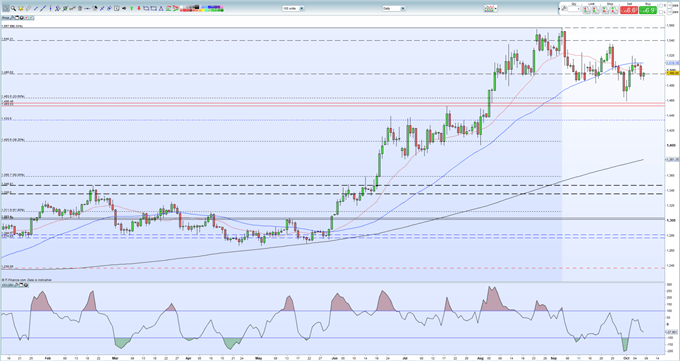Pick the triangle shape drawing tool
The height and width of the screenshot is (361, 680).
[161, 9]
